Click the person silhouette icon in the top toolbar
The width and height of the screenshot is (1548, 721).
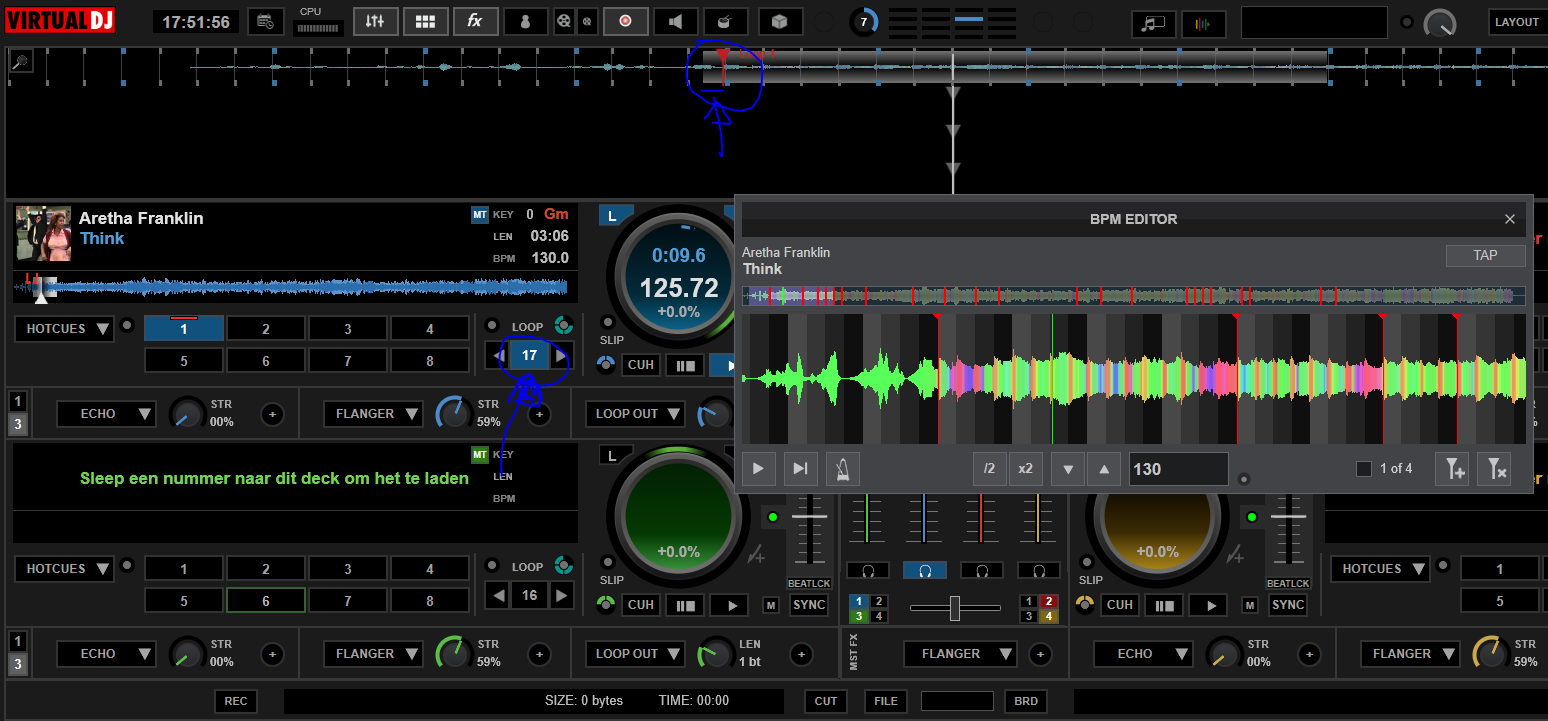pyautogui.click(x=525, y=21)
